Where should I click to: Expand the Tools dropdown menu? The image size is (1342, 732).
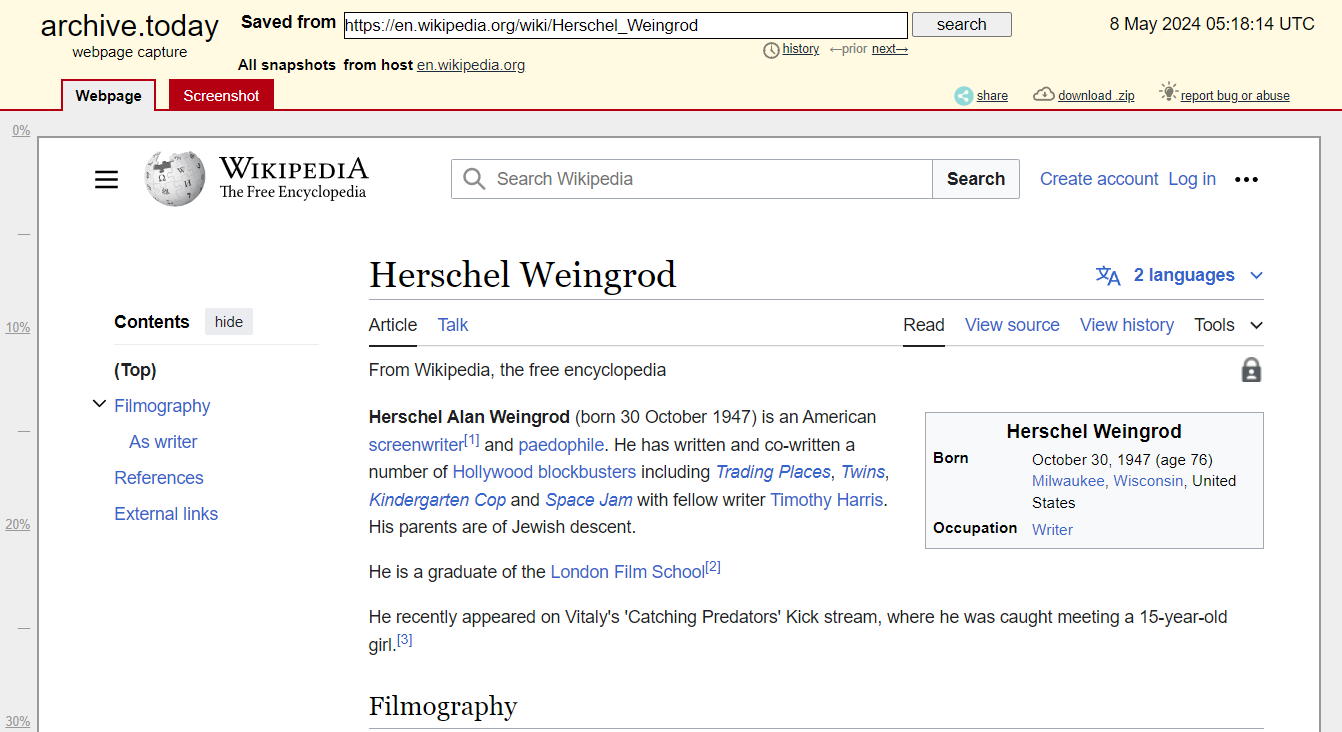pyautogui.click(x=1229, y=325)
